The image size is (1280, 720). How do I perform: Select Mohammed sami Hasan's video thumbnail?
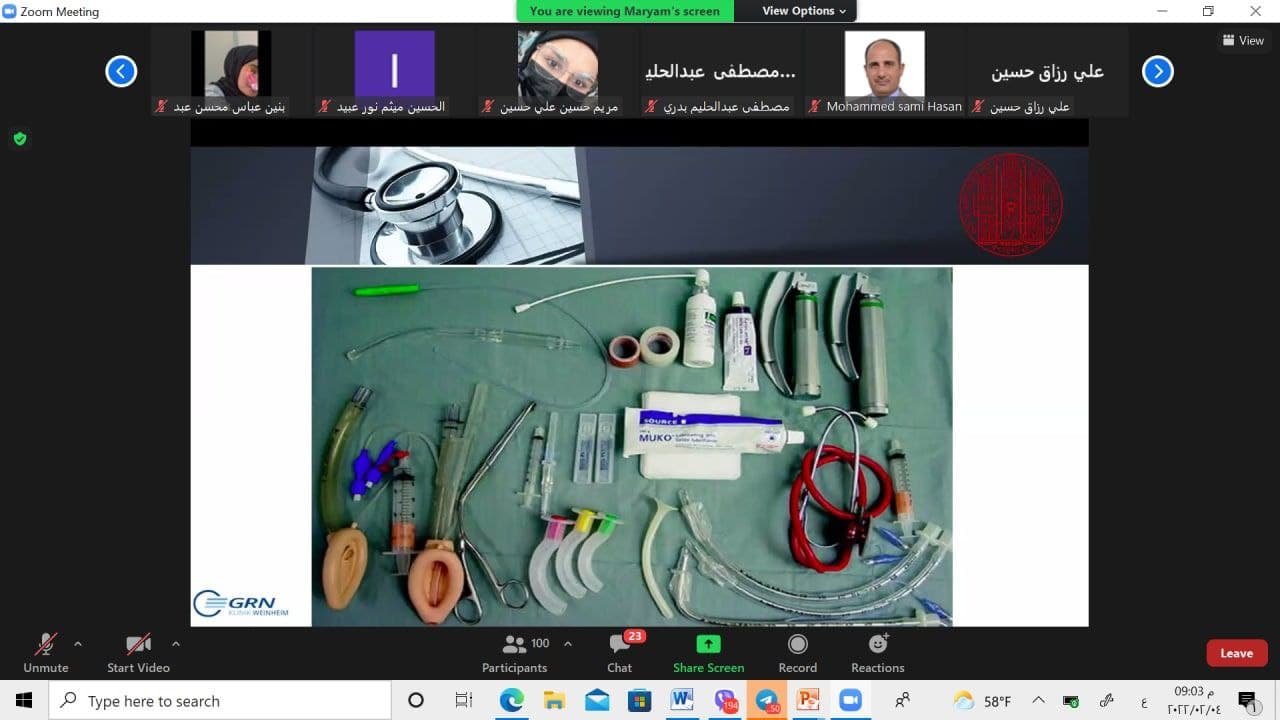pos(884,72)
